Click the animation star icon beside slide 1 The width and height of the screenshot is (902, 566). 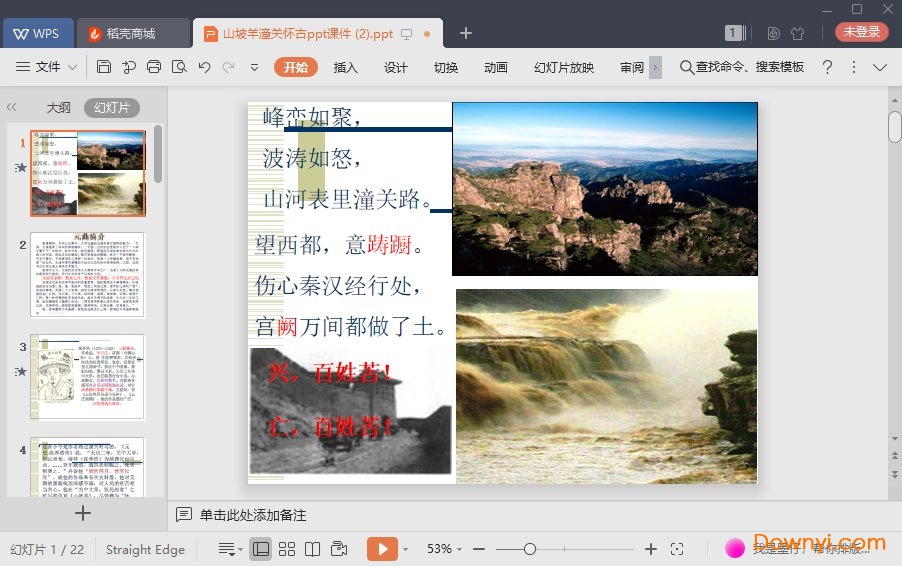coord(21,167)
